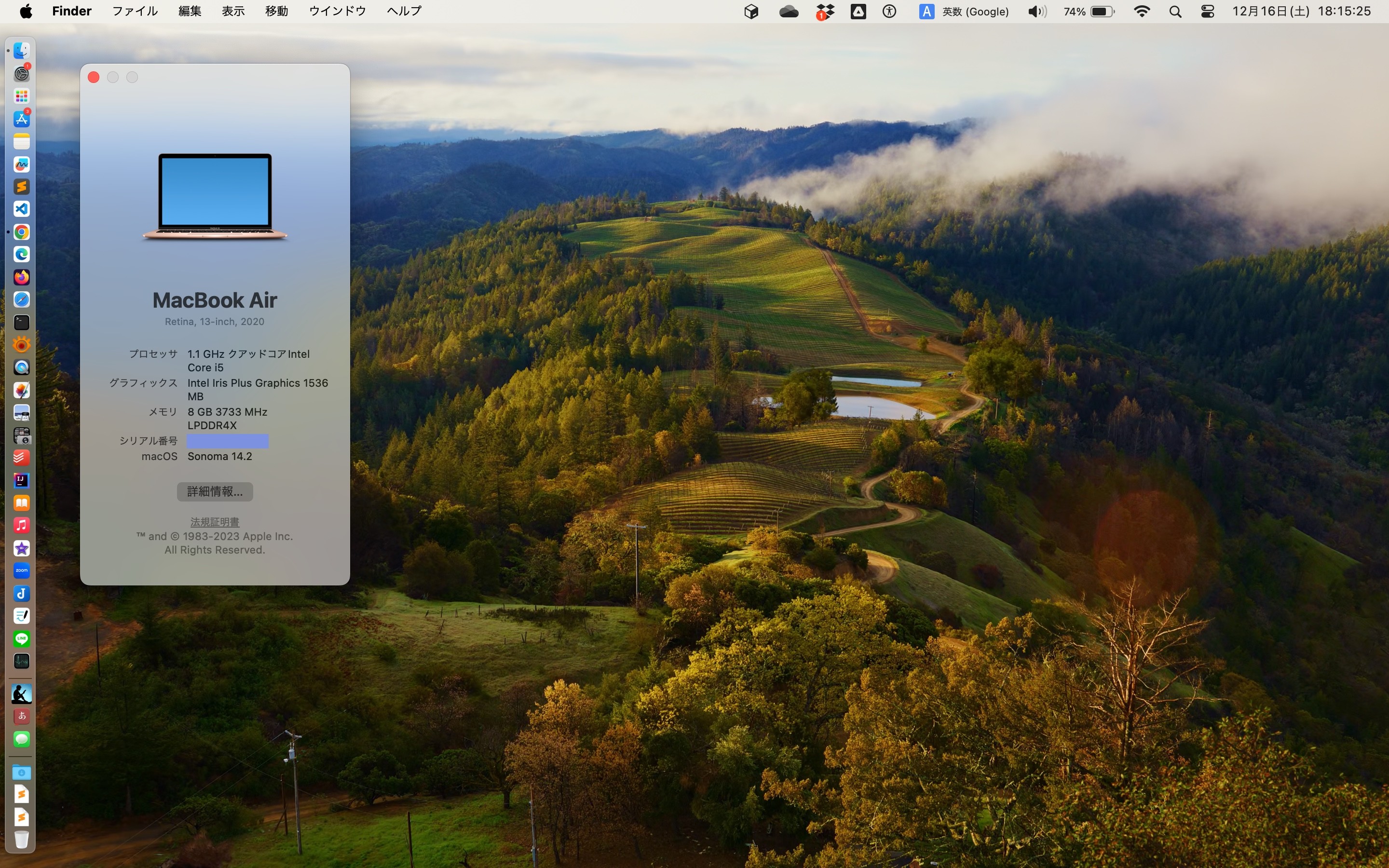Image resolution: width=1389 pixels, height=868 pixels.
Task: Open the ファイル menu
Action: click(x=135, y=11)
